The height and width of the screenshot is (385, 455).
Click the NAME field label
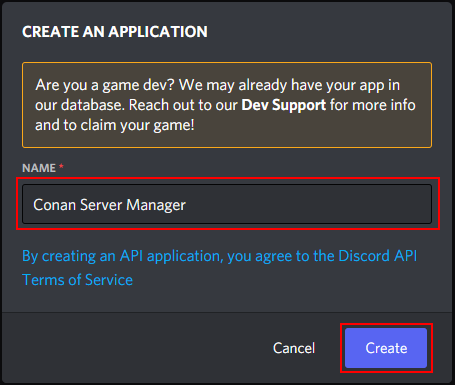(39, 168)
